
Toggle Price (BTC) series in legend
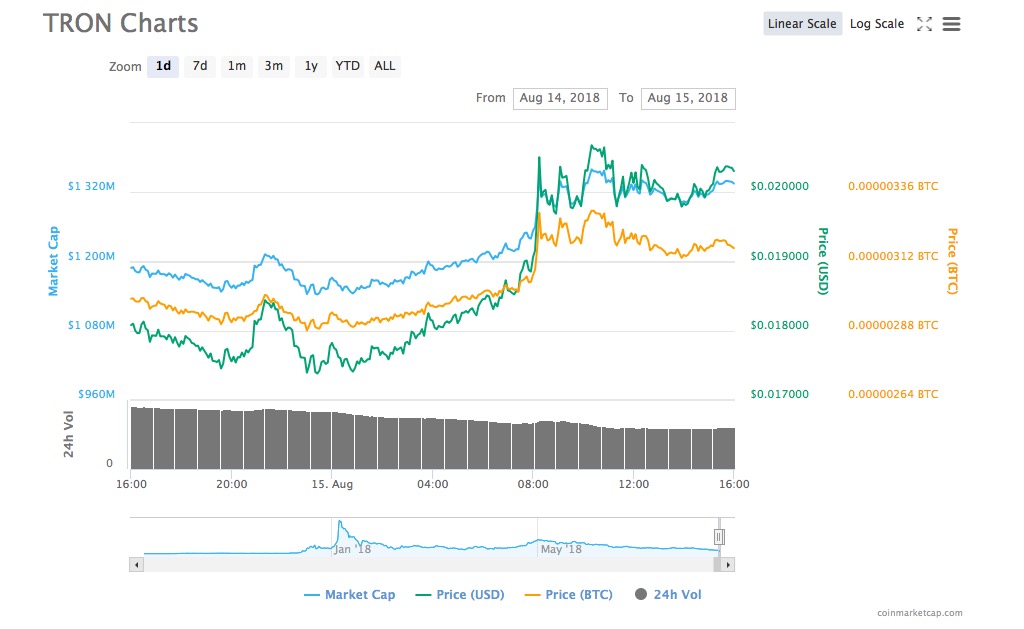click(x=569, y=594)
